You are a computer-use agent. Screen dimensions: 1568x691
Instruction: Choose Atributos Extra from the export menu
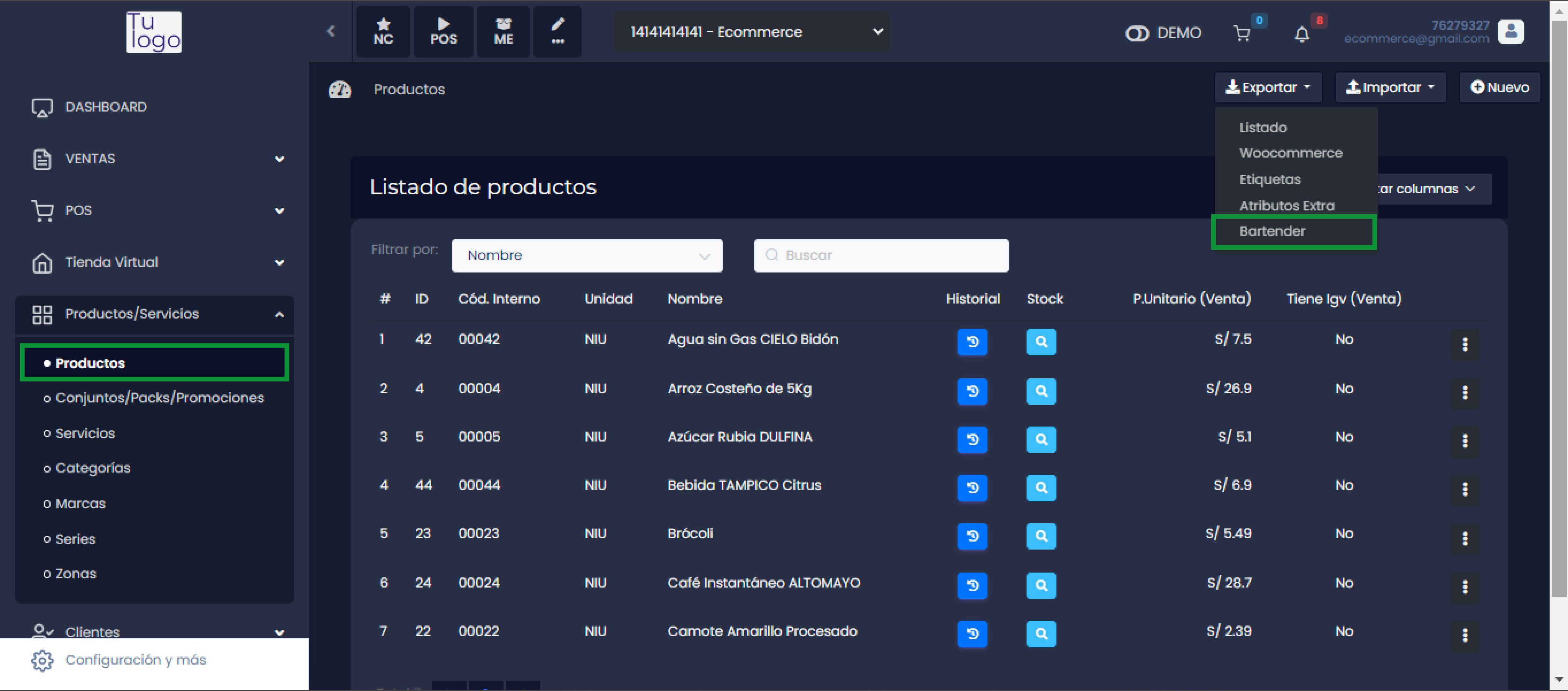point(1287,206)
